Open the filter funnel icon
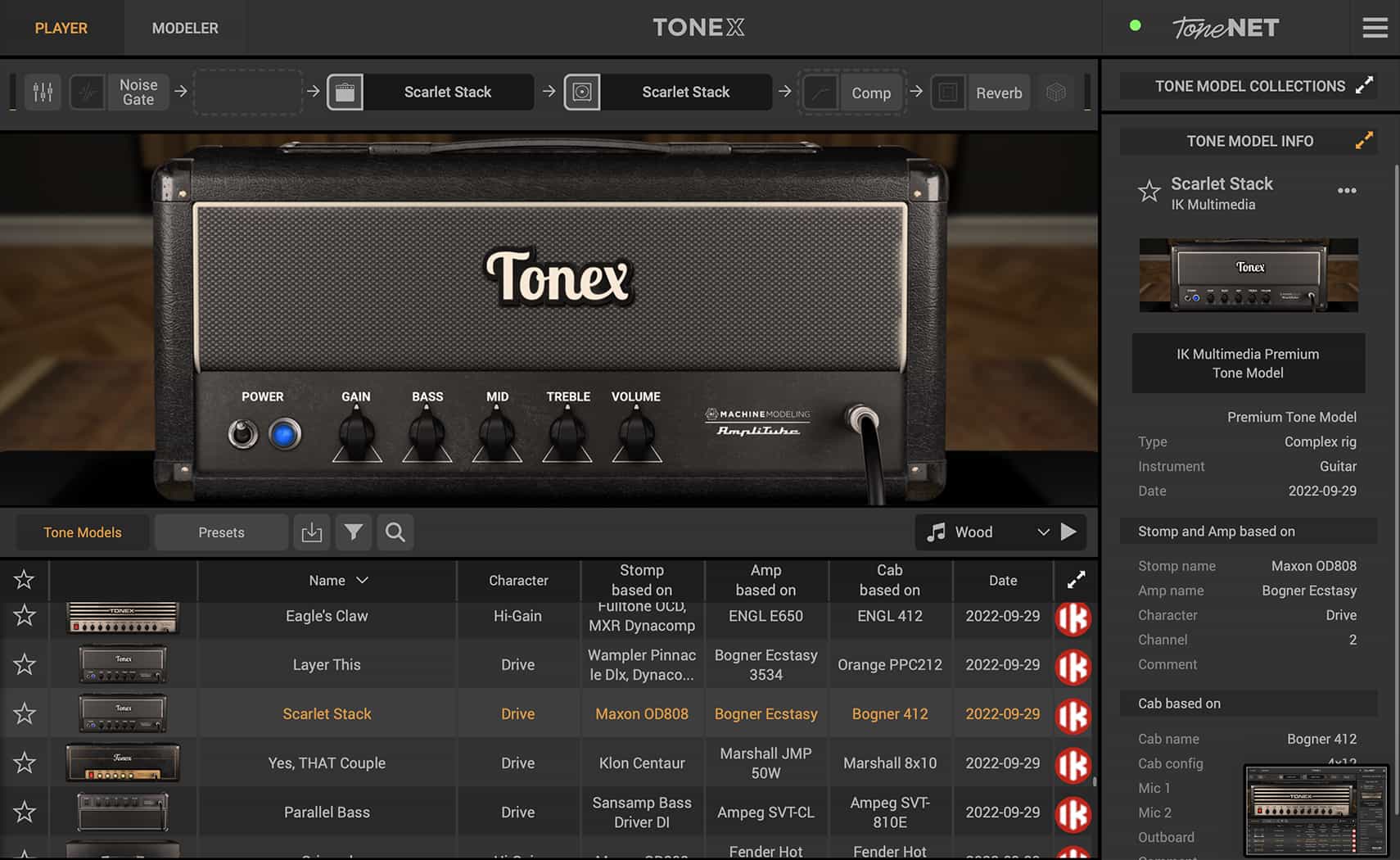This screenshot has height=860, width=1400. click(x=354, y=532)
